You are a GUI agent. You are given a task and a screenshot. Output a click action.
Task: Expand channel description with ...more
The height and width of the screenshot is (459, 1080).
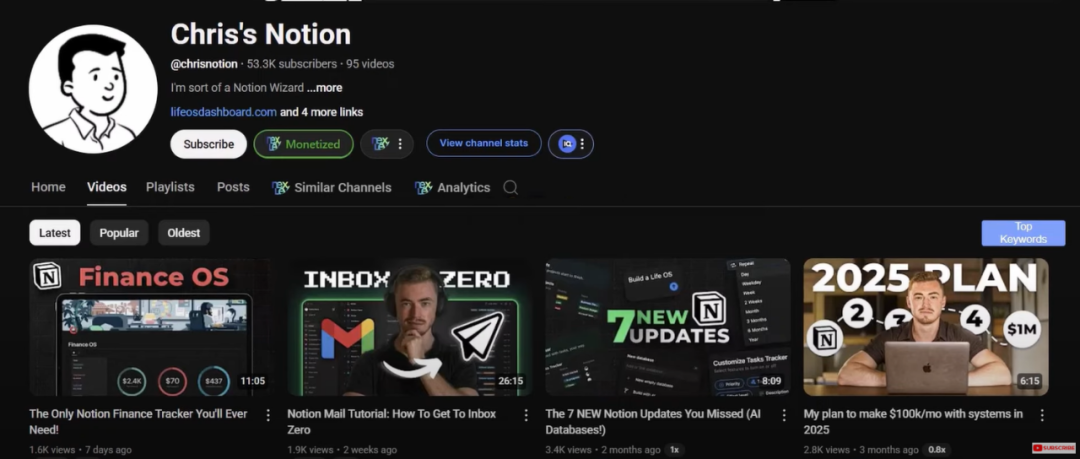coord(324,88)
